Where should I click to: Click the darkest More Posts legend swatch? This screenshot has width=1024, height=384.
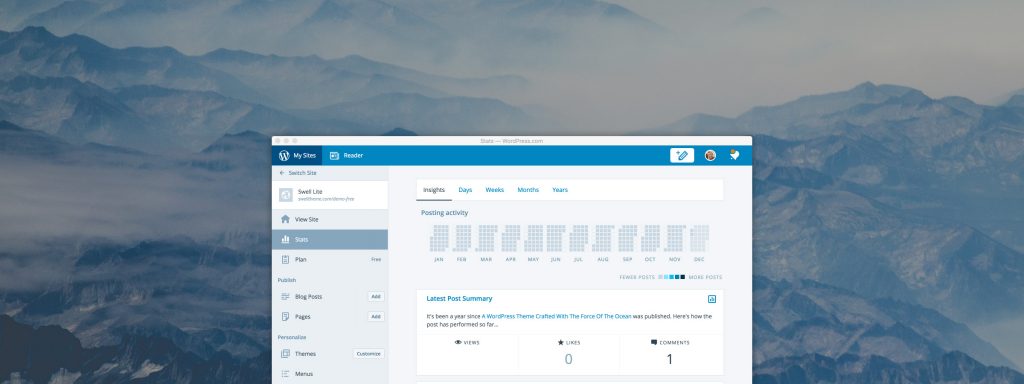(683, 277)
